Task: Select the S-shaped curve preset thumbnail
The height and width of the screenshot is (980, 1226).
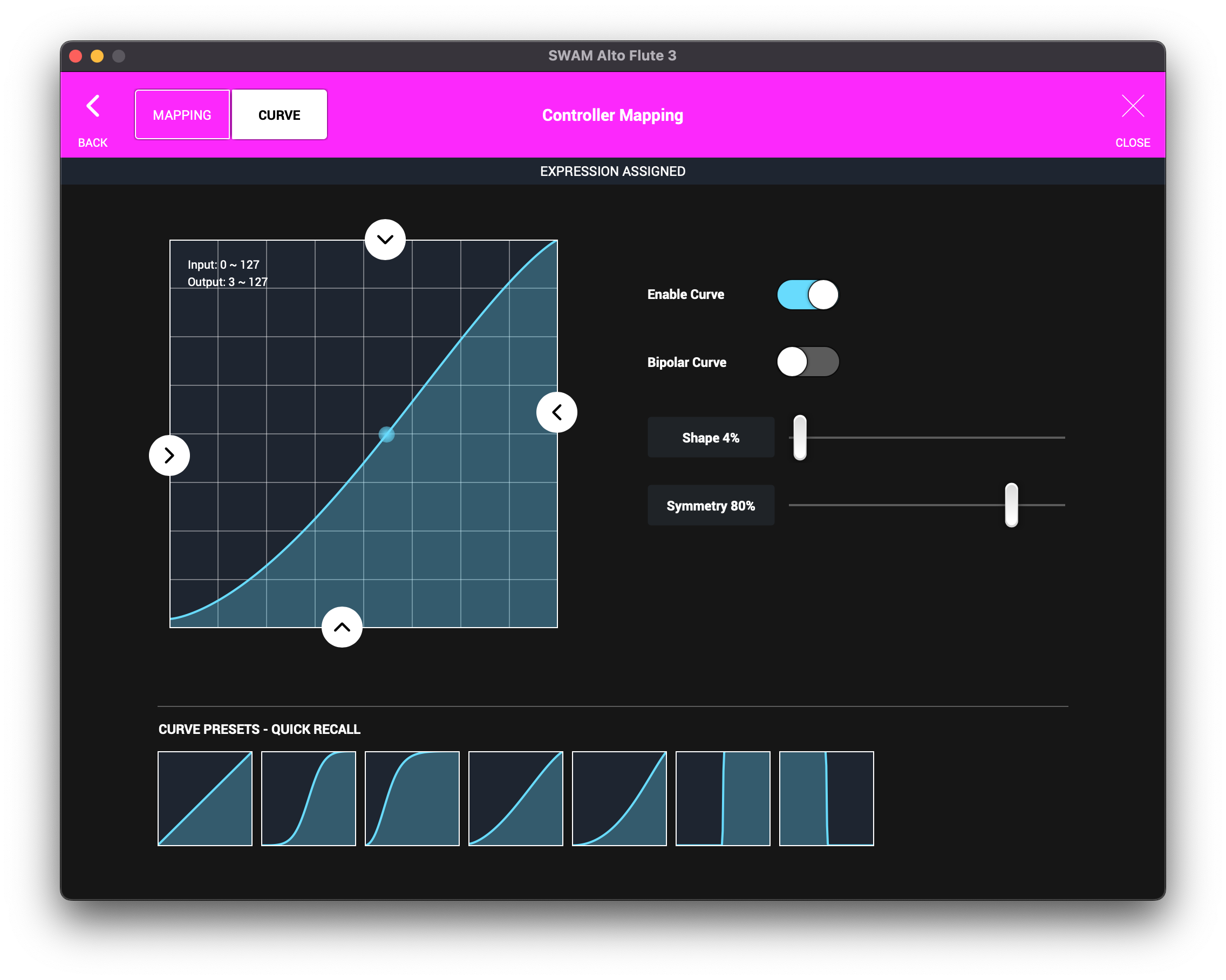Action: (x=308, y=798)
